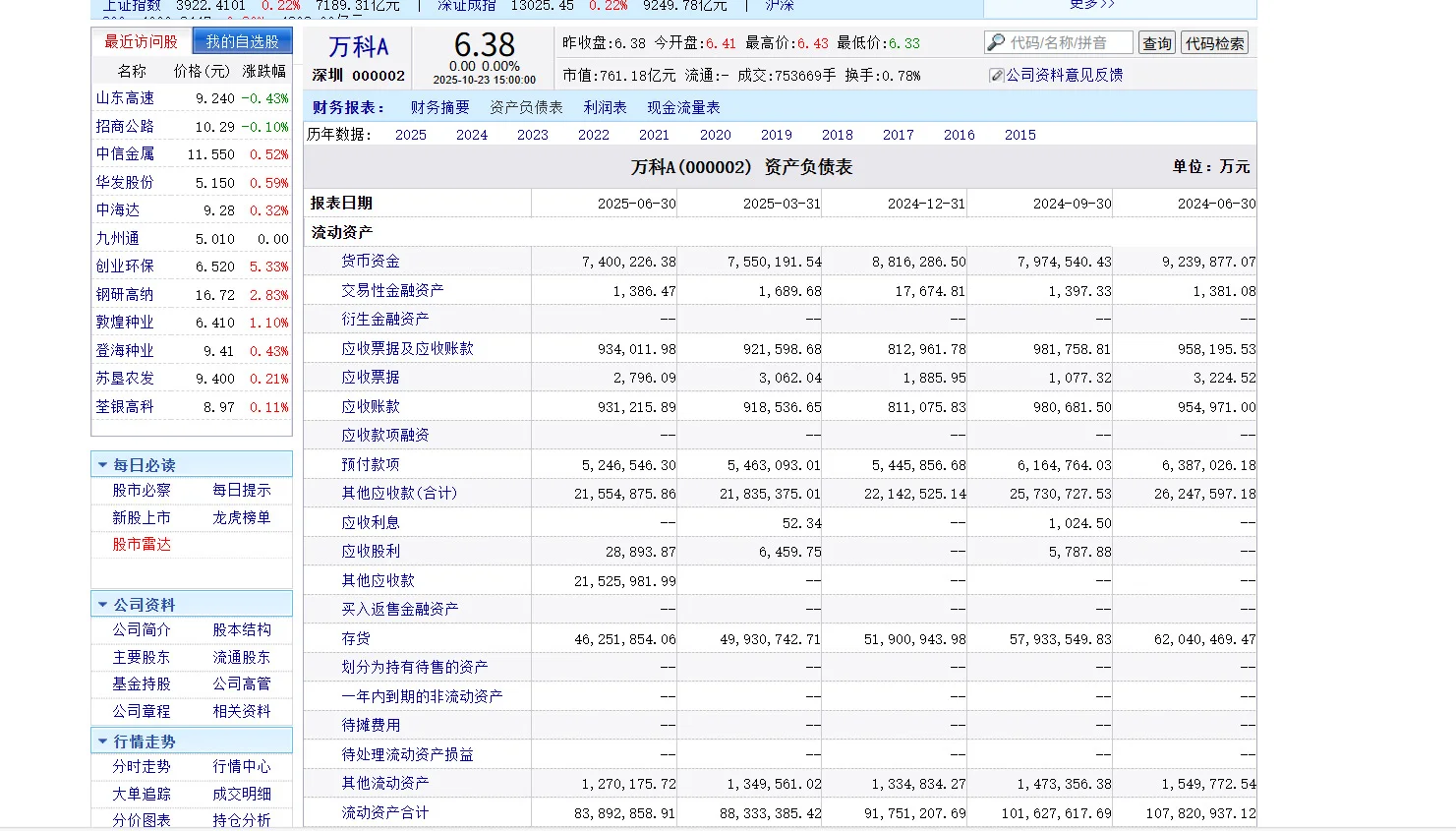Open 股本结构 link
The image size is (1456, 831).
click(x=242, y=629)
